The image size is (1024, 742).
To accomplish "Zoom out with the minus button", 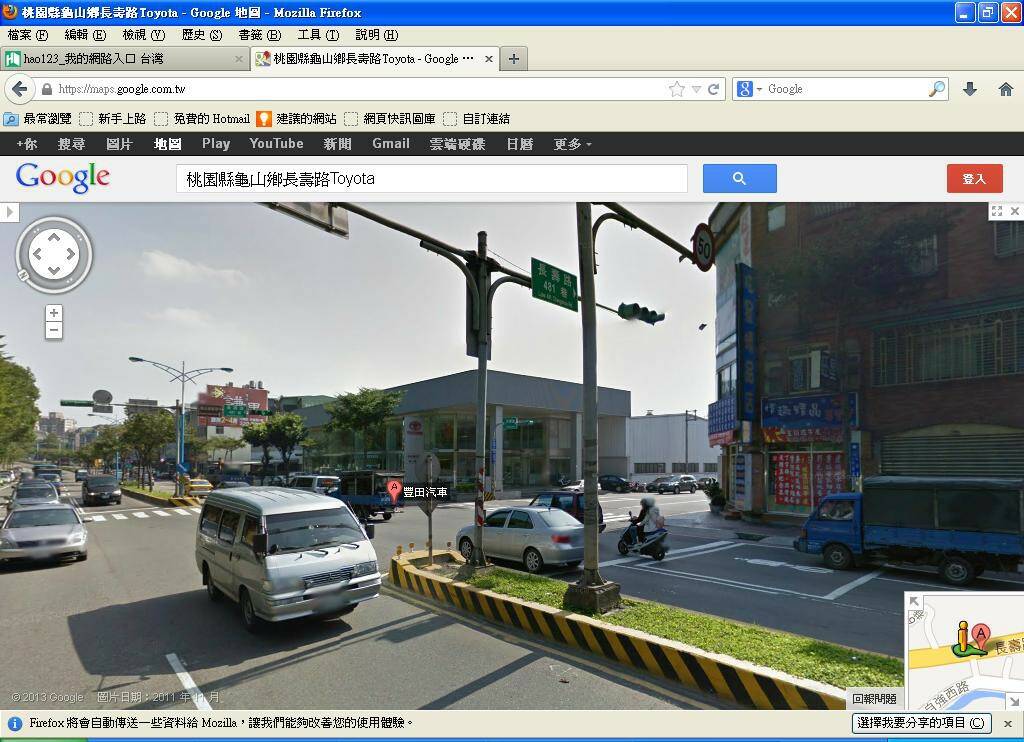I will click(54, 331).
